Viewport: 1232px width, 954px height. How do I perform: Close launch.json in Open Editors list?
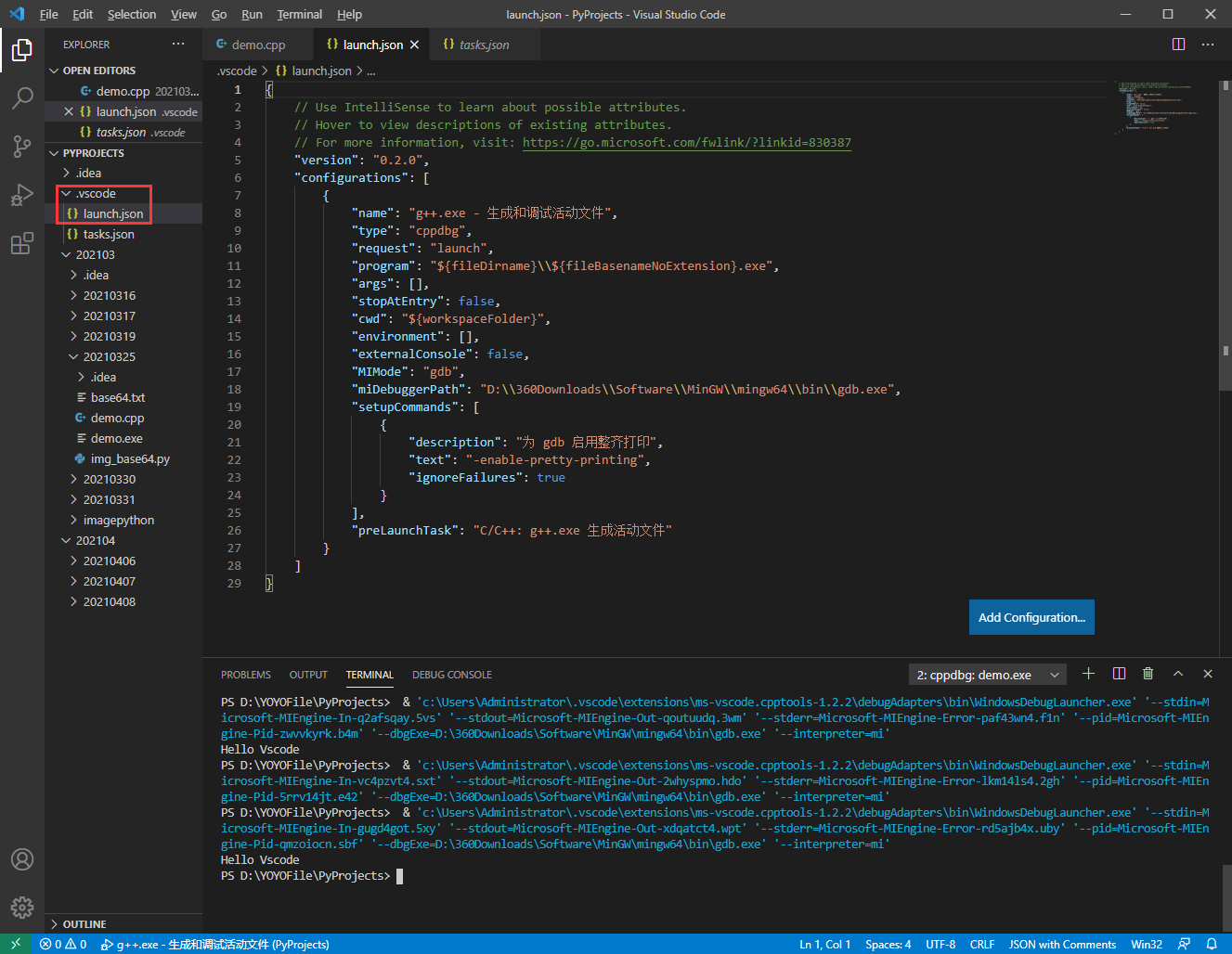point(69,111)
